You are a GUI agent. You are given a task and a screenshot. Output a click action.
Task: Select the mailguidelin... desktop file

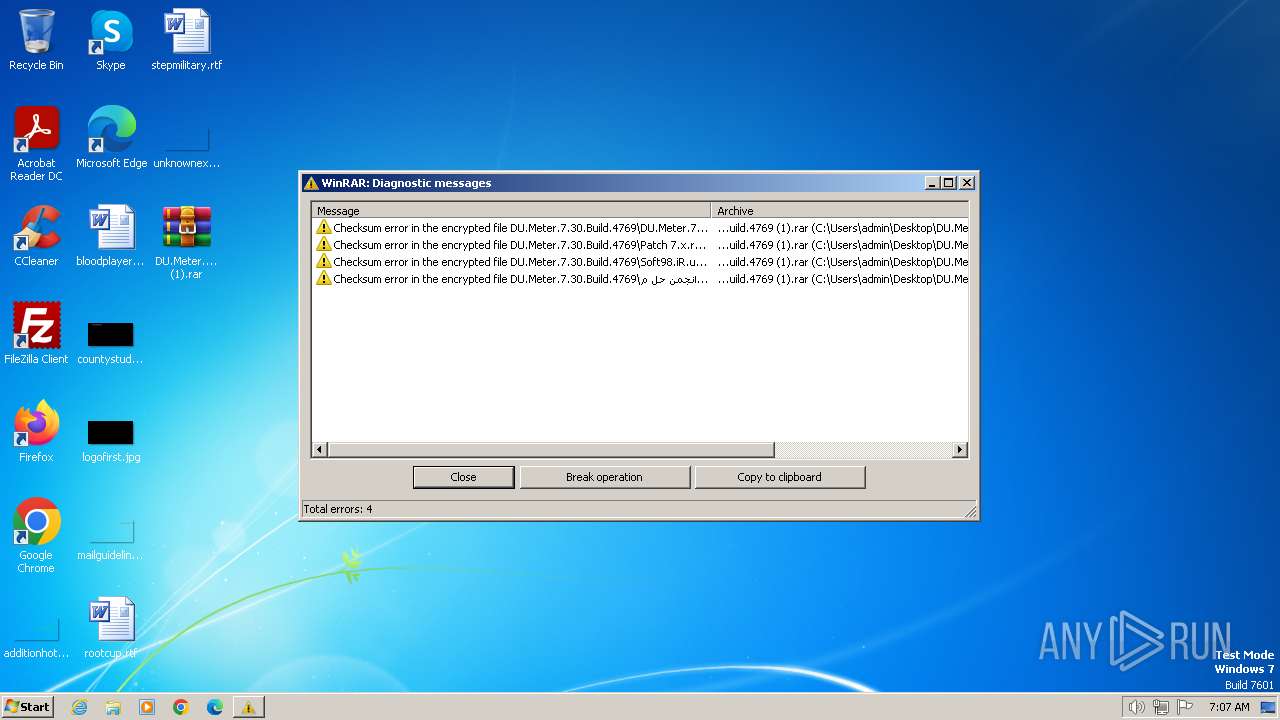coord(111,540)
